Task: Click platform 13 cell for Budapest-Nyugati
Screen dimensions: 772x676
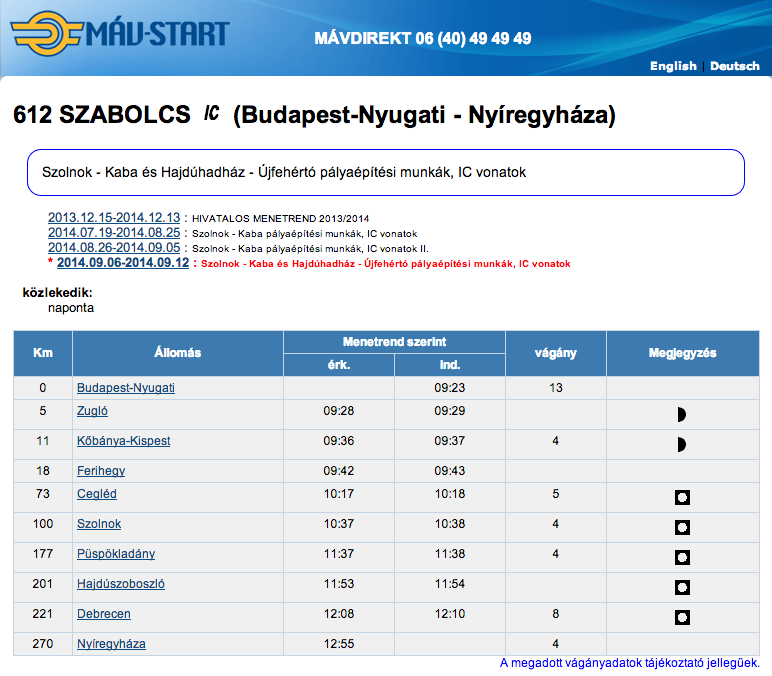Action: pos(556,388)
